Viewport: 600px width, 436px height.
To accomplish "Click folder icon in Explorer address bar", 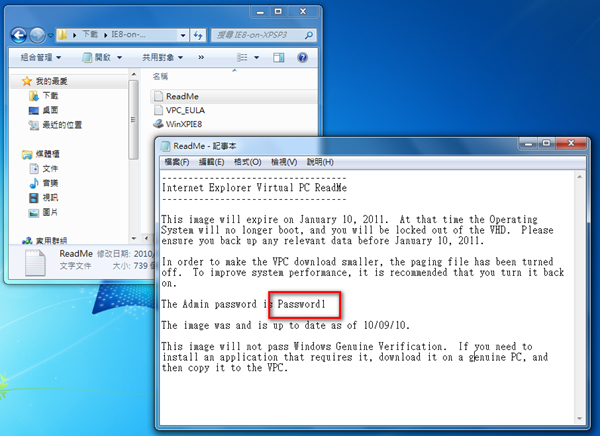I will [x=62, y=35].
